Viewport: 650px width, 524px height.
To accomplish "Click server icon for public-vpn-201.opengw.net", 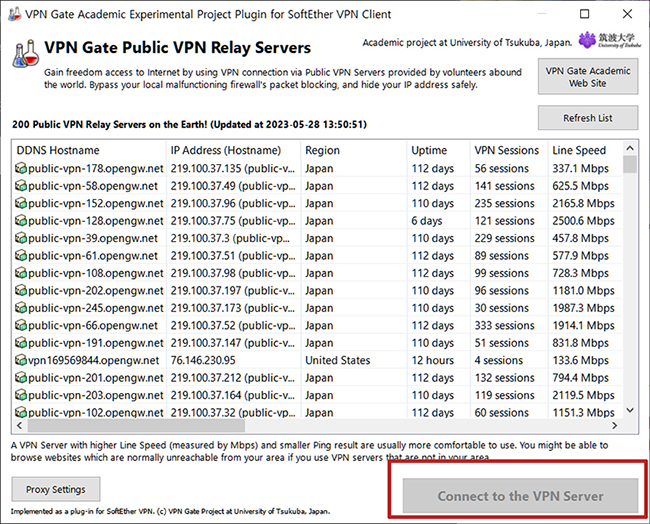I will 21,377.
